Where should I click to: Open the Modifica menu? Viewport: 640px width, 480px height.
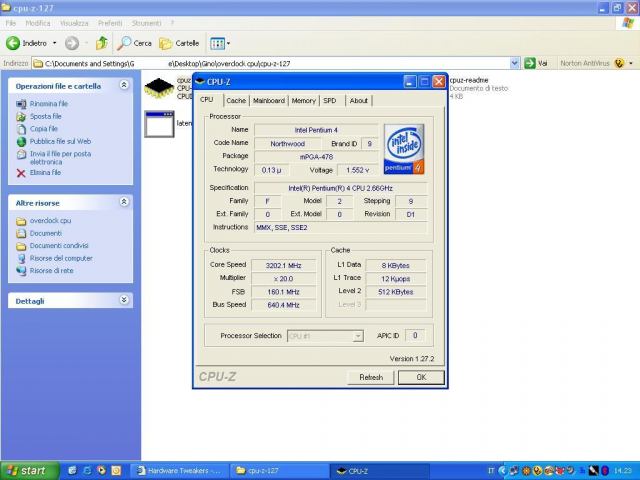tap(38, 23)
